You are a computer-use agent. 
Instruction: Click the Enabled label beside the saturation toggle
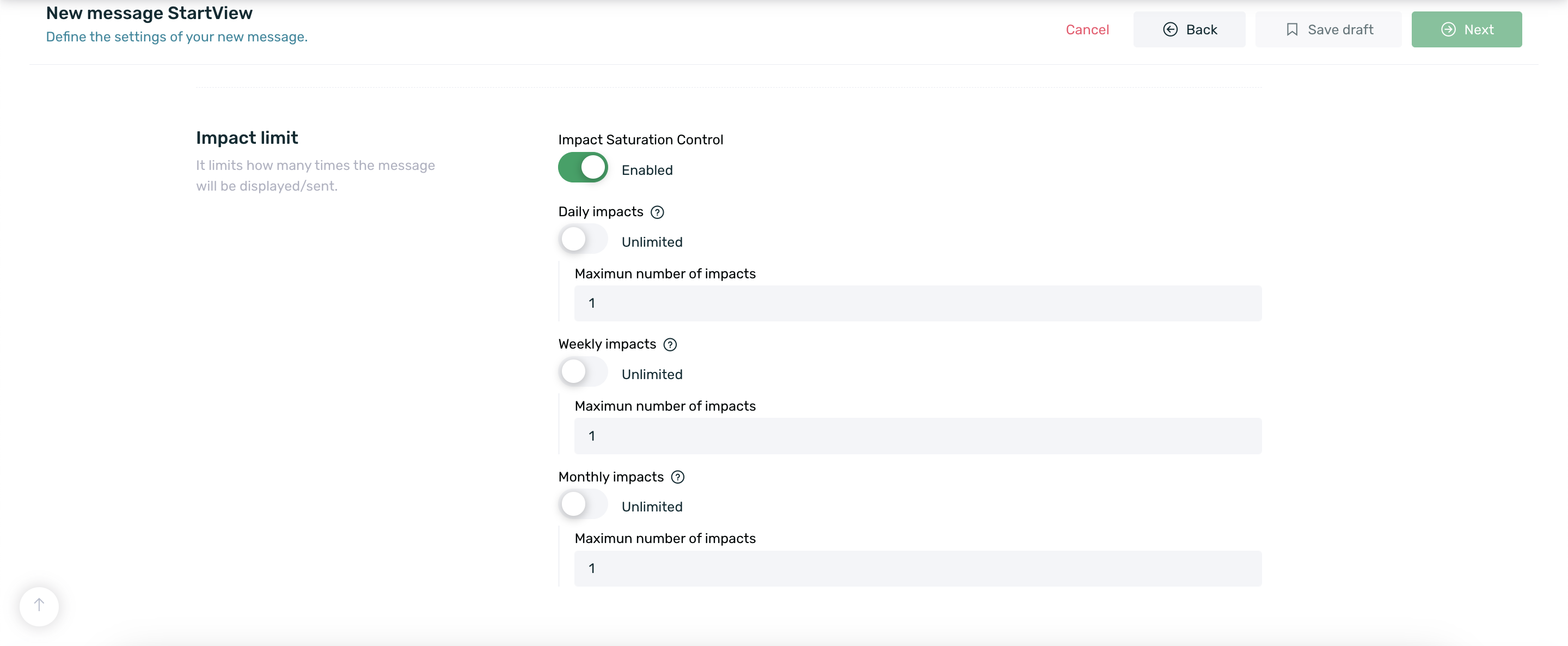pos(646,170)
